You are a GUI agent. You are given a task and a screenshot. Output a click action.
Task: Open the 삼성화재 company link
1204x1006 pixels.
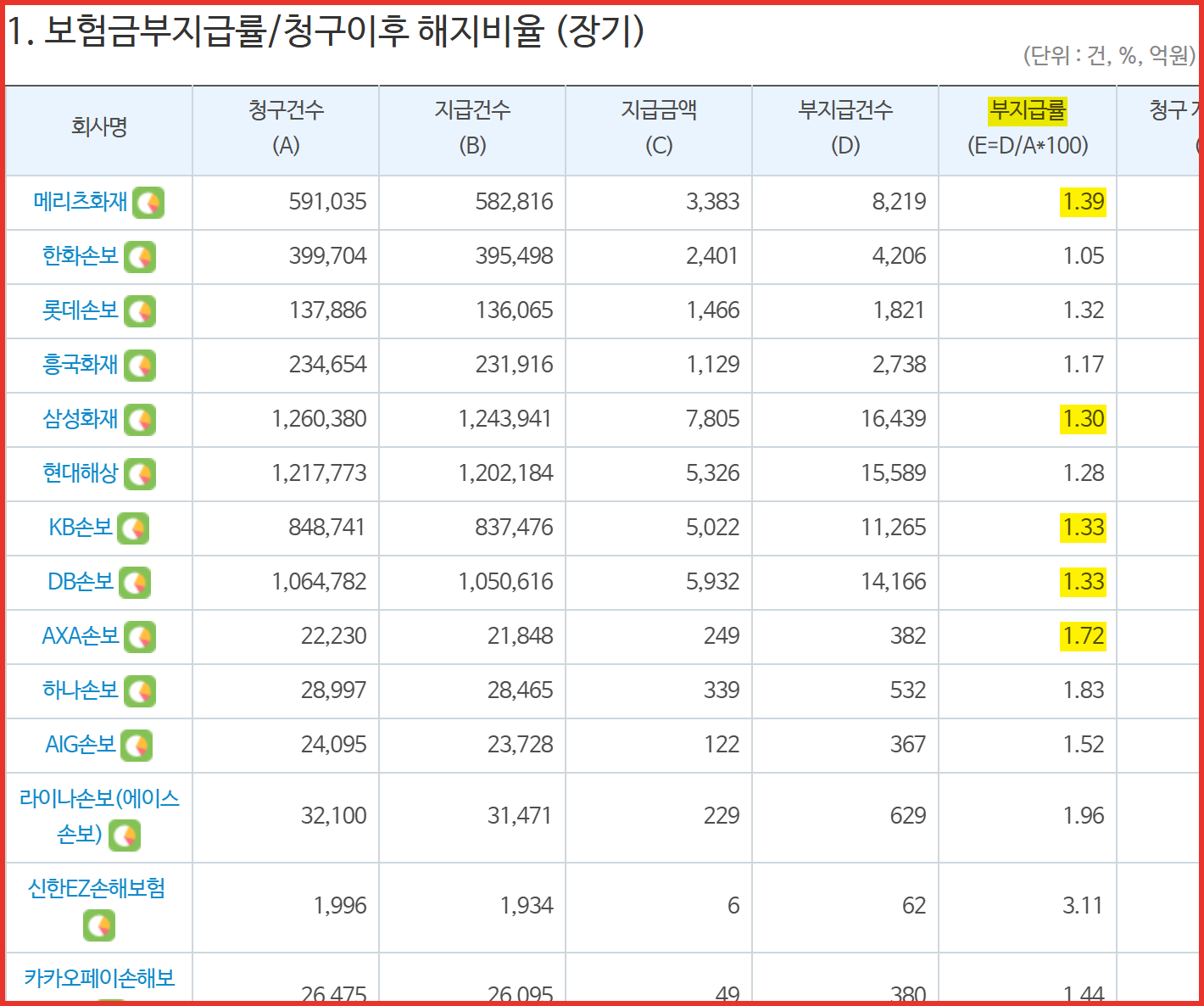click(81, 419)
